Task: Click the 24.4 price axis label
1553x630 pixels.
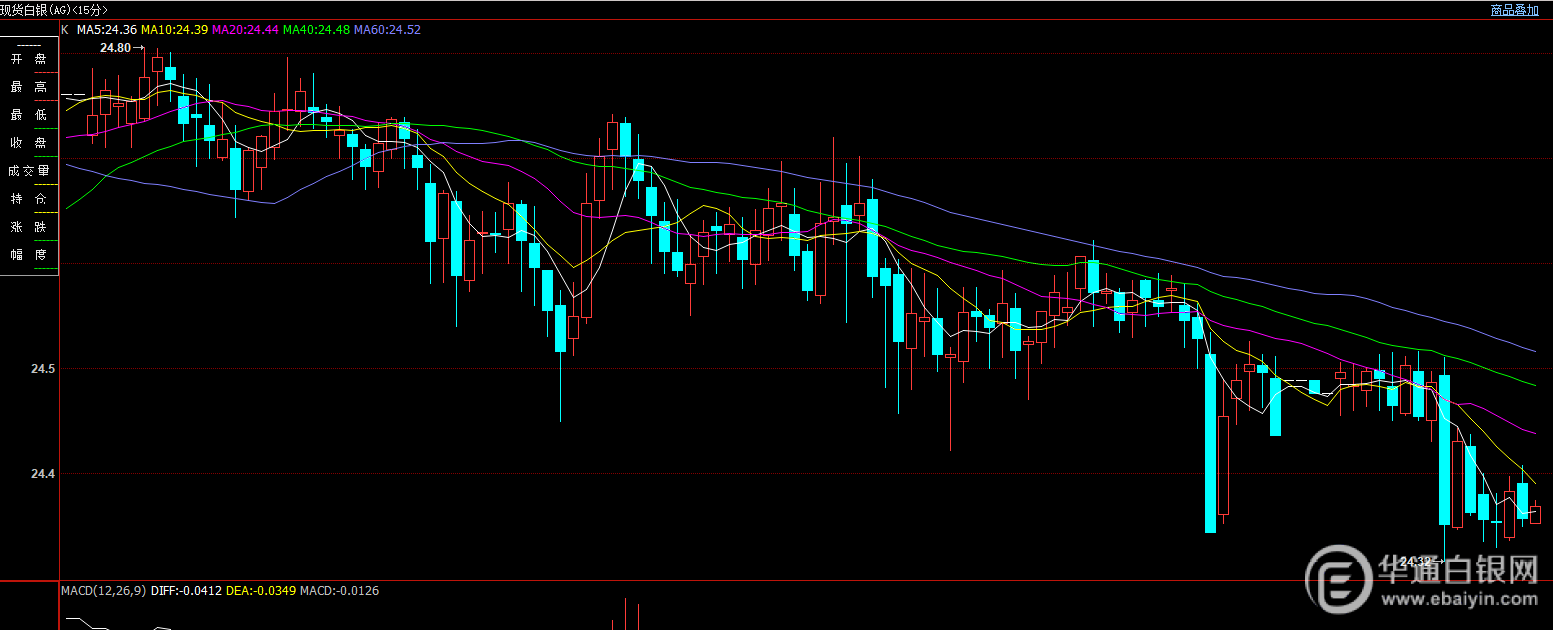Action: [x=43, y=474]
